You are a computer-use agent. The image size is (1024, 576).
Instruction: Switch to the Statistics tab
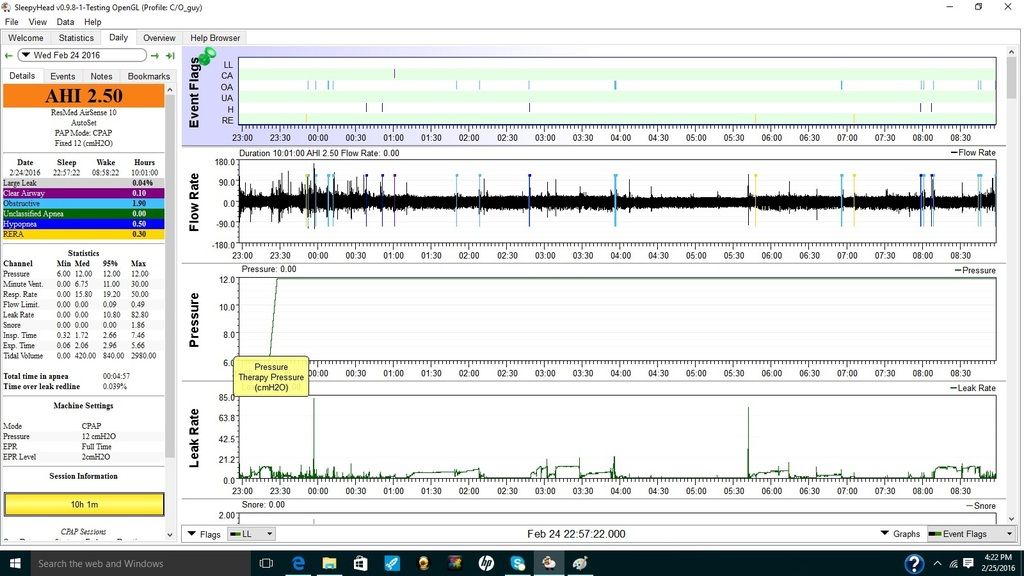click(76, 38)
